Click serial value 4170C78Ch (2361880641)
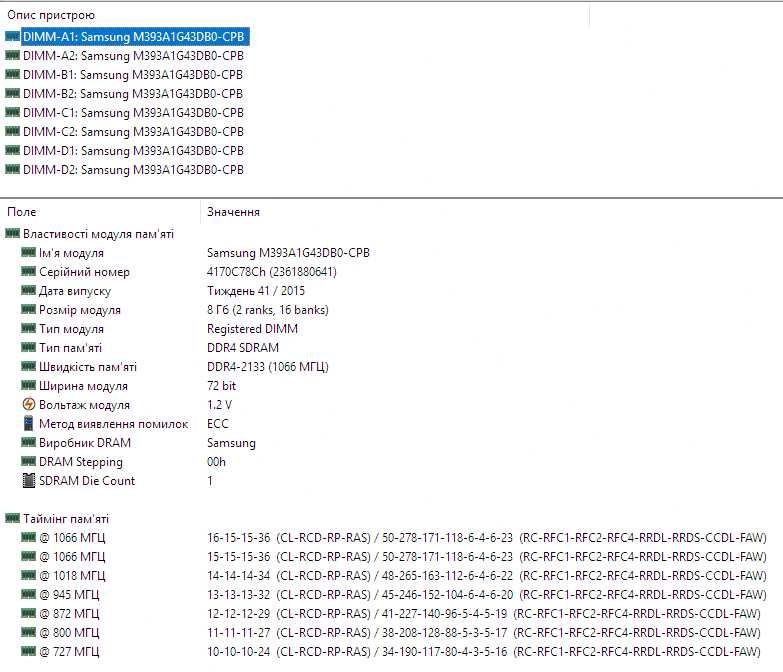 coord(272,272)
